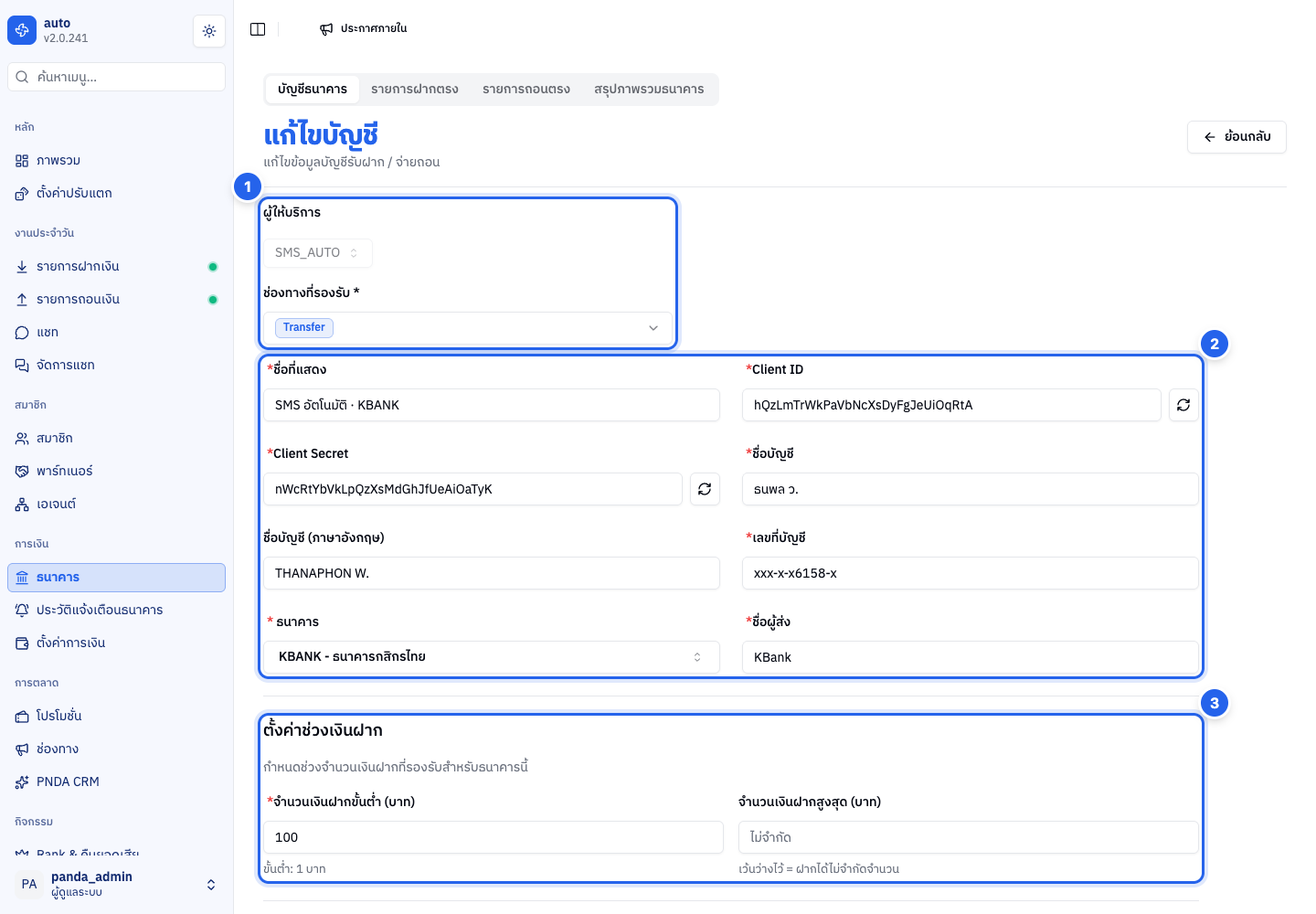This screenshot has height=914, width=1316.
Task: Open ช่องทาง channels page
Action: tap(117, 749)
